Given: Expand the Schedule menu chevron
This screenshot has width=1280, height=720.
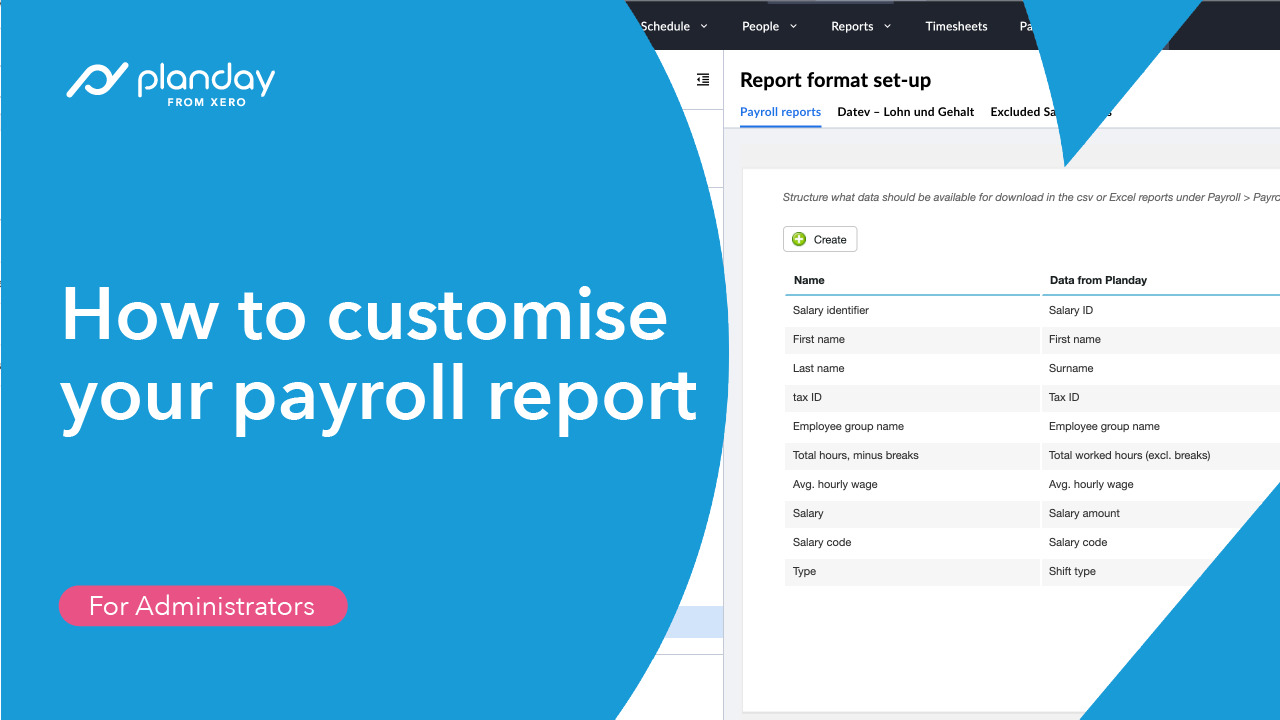Looking at the screenshot, I should coord(704,27).
